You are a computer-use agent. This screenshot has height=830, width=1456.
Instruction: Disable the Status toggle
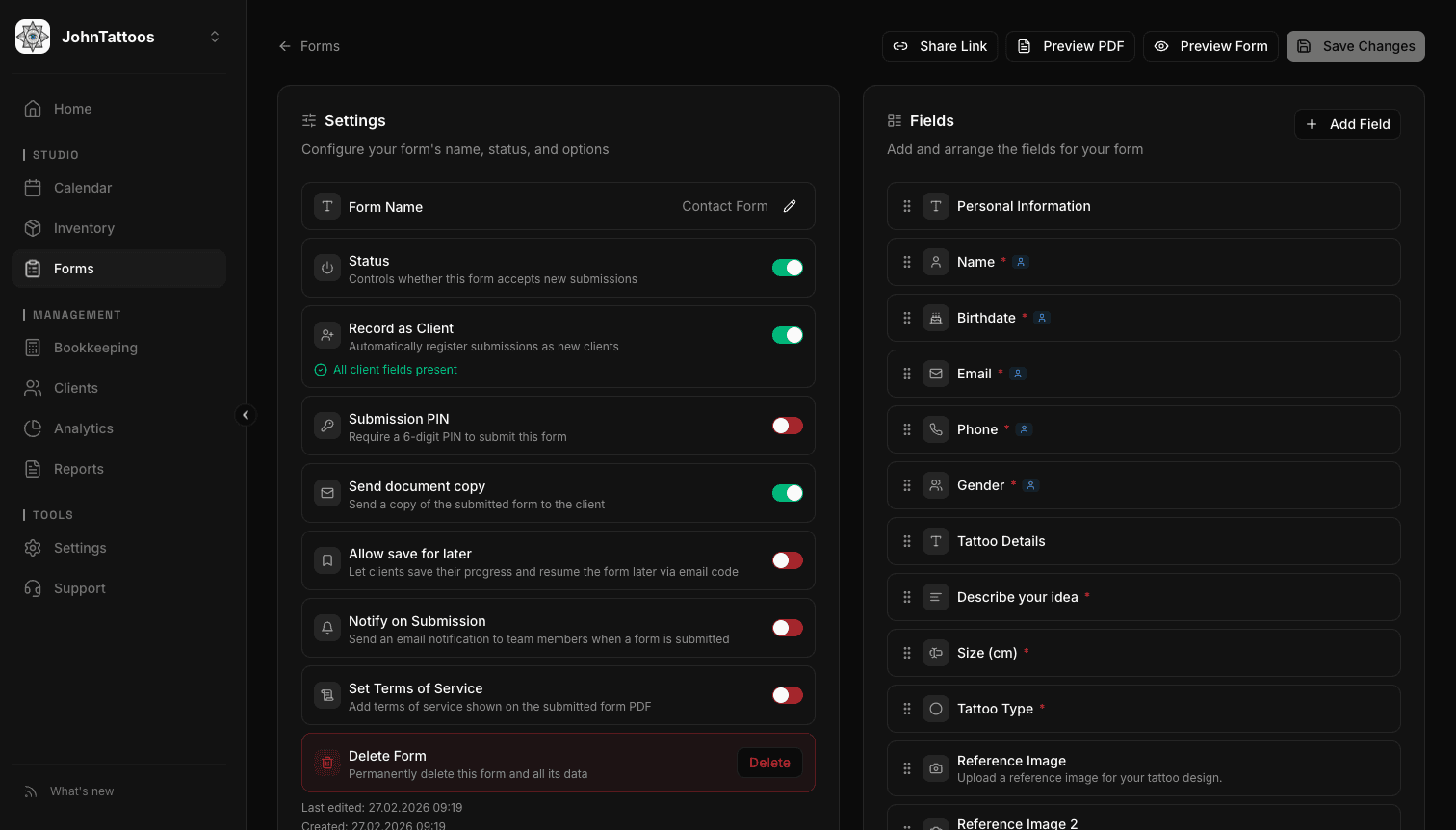click(787, 268)
